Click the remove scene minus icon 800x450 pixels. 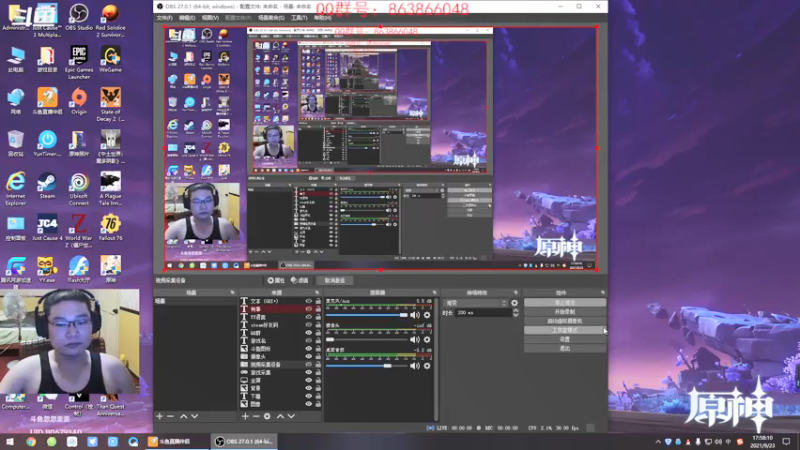pos(170,416)
